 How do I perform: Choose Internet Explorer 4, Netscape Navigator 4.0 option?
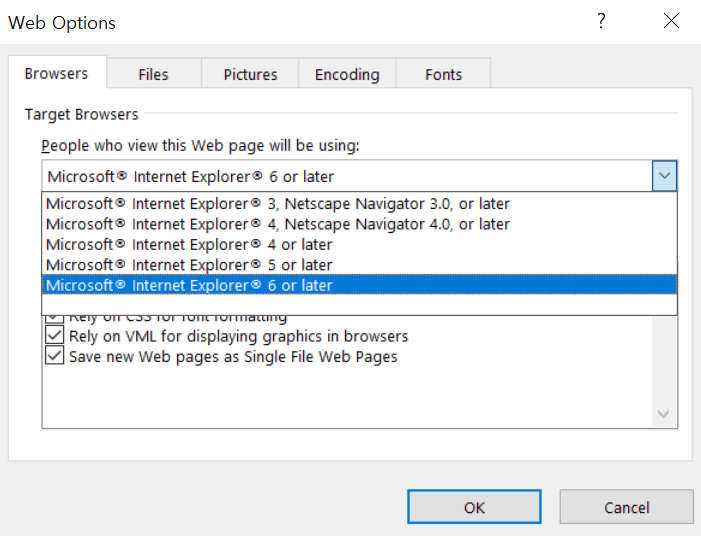(x=359, y=224)
